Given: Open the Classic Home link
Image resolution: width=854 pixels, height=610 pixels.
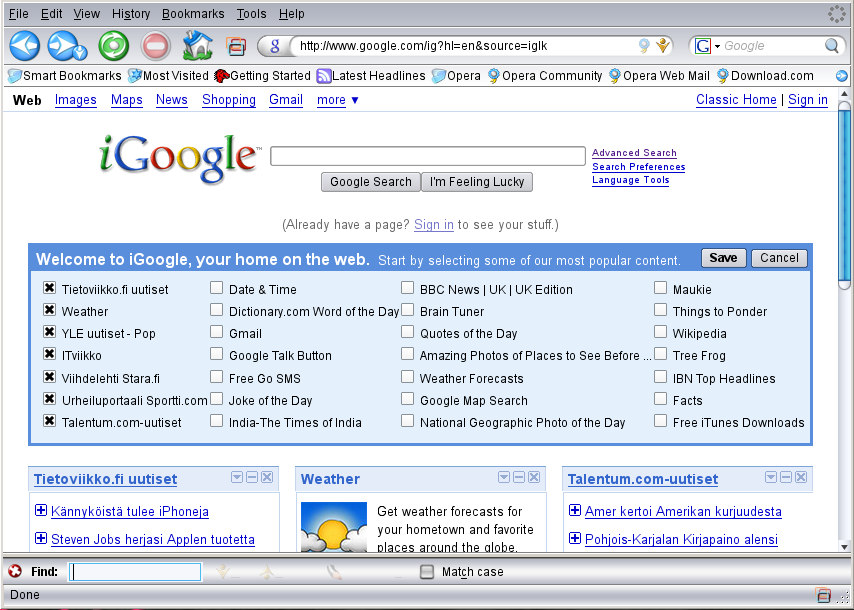Looking at the screenshot, I should click(x=736, y=100).
